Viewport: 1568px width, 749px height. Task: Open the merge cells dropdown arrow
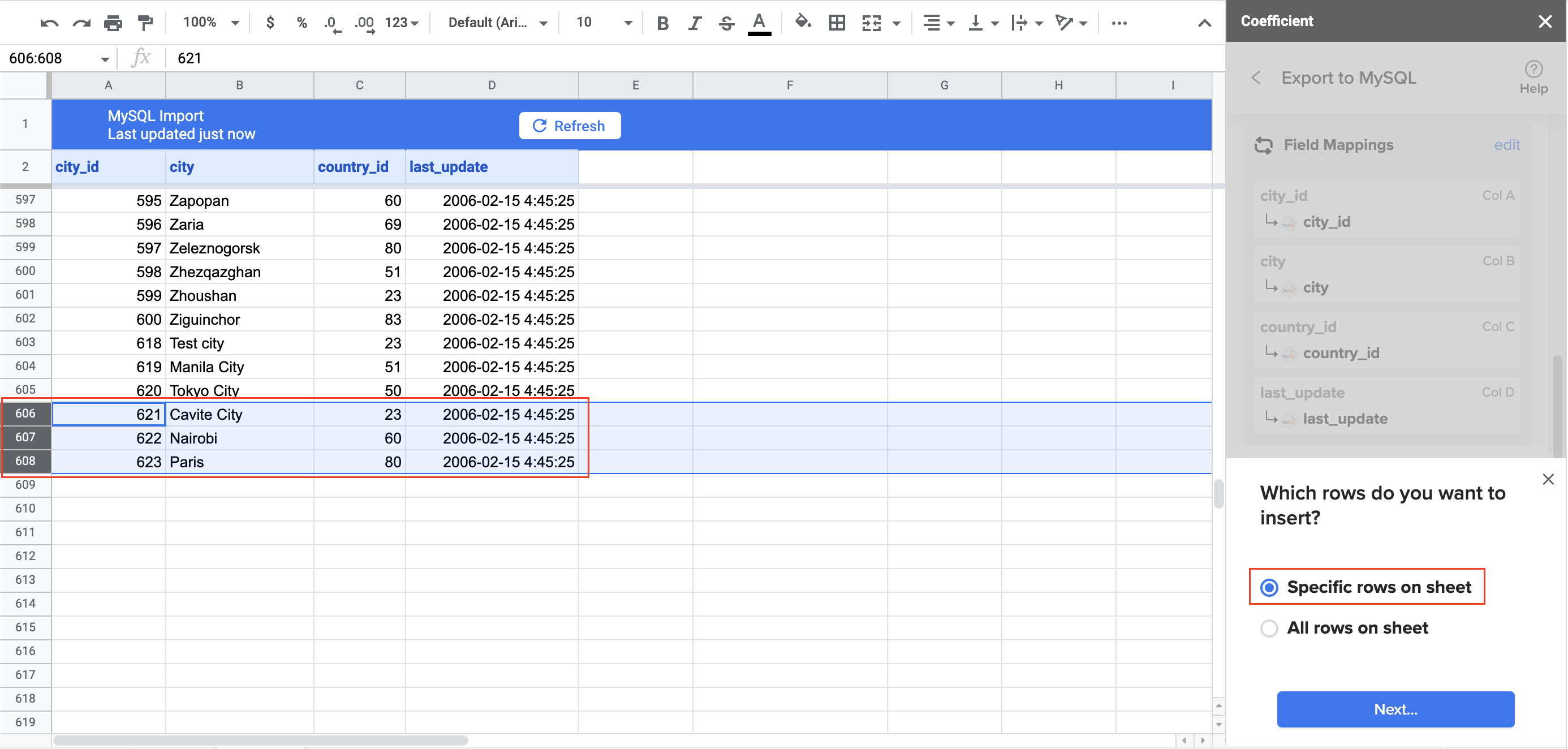point(896,23)
